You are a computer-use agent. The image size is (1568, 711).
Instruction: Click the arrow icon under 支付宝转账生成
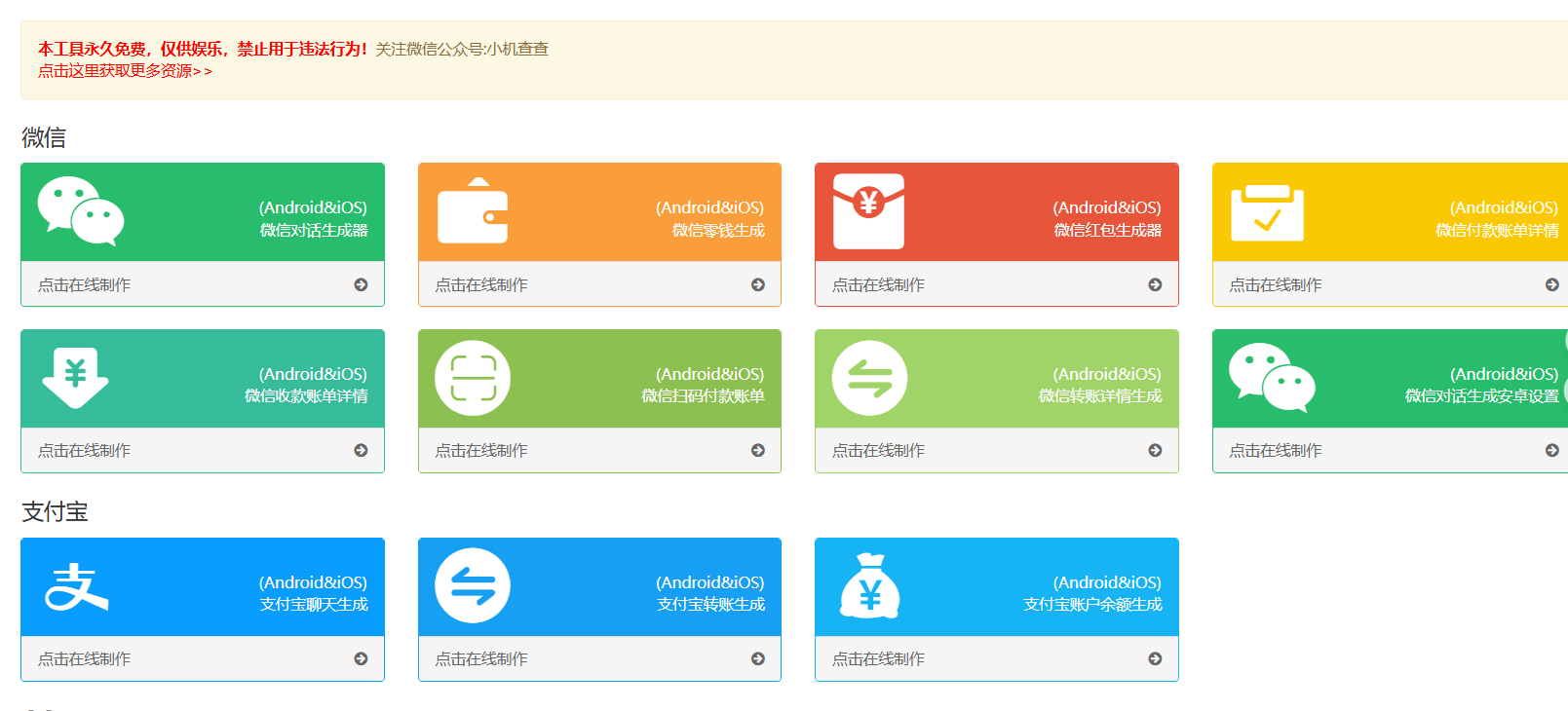(758, 659)
